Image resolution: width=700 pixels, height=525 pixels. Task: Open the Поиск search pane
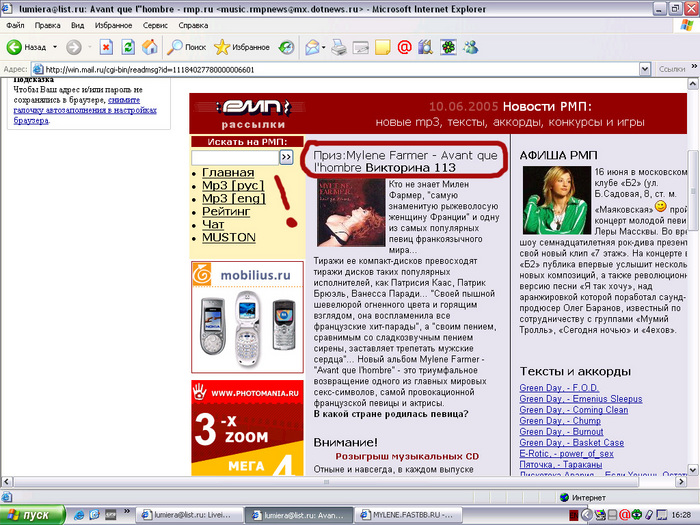(x=187, y=47)
